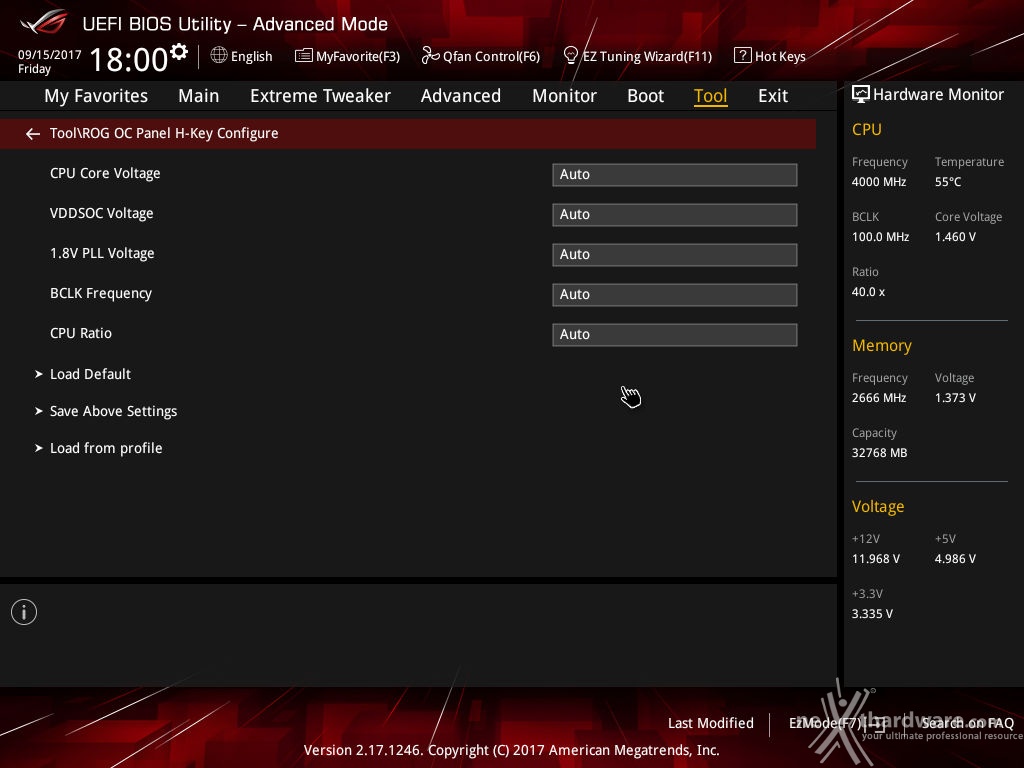Click the globe language icon

[x=219, y=56]
